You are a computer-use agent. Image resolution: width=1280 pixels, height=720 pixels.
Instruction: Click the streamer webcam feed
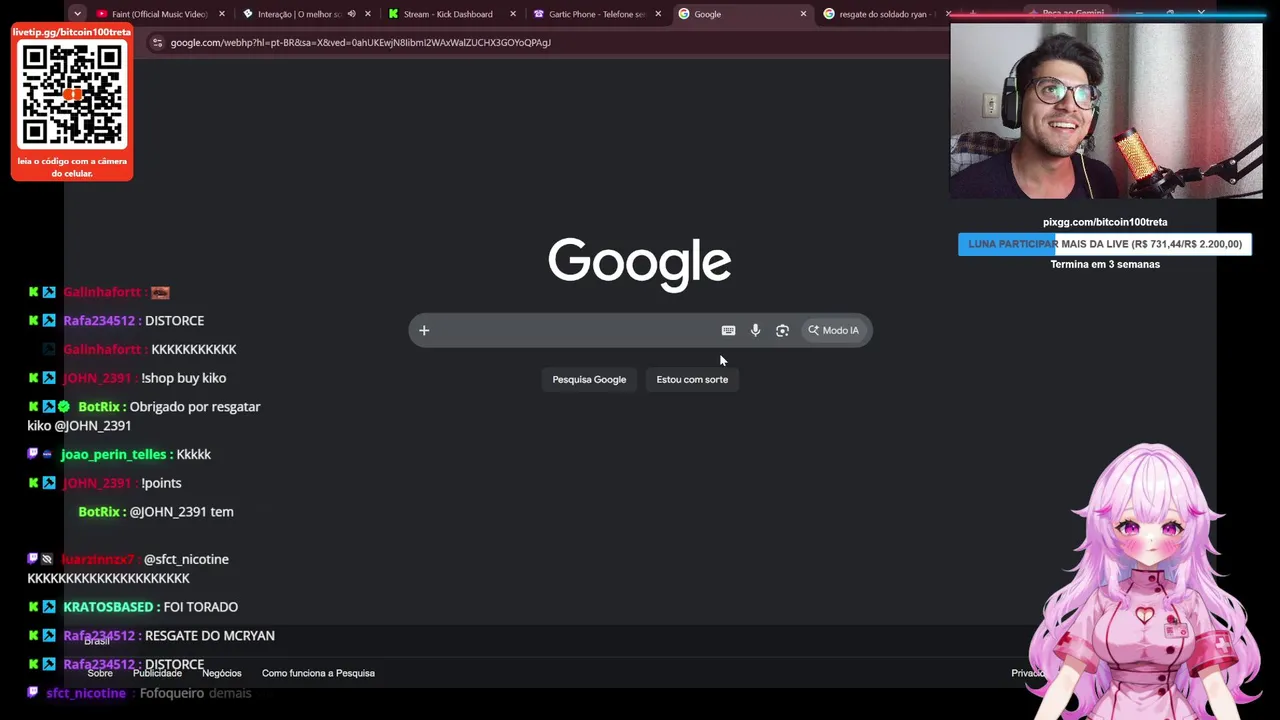[1106, 110]
